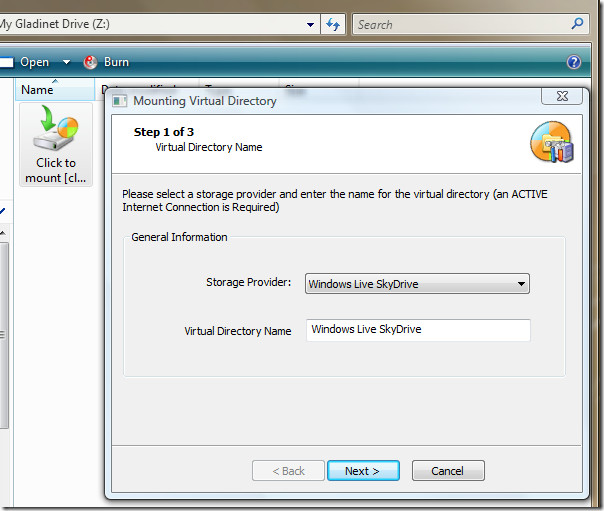Image resolution: width=604 pixels, height=511 pixels.
Task: Sort by the Name column header
Action: click(x=55, y=90)
